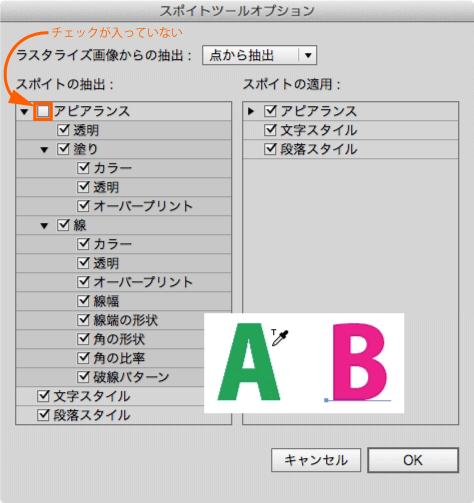Collapse the 塗り group triangle

[44, 150]
